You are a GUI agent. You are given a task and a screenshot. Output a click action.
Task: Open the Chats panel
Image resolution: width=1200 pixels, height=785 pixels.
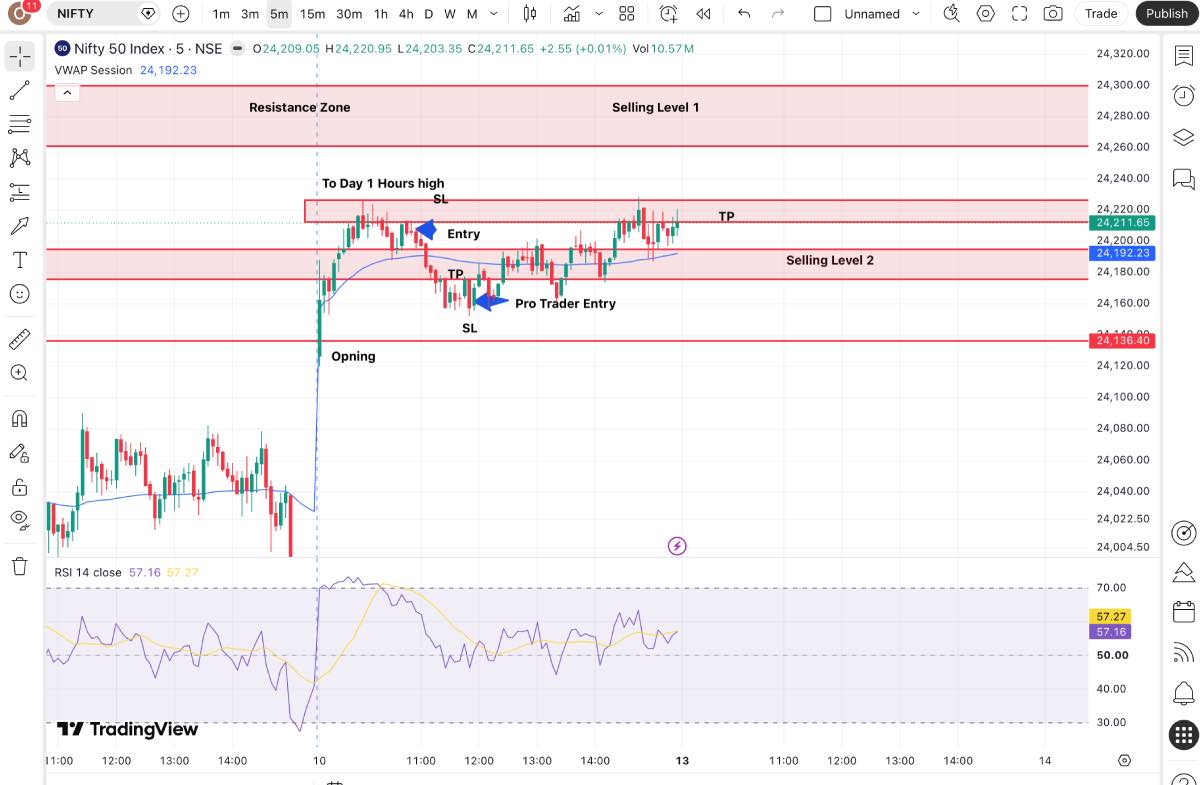(x=1184, y=180)
